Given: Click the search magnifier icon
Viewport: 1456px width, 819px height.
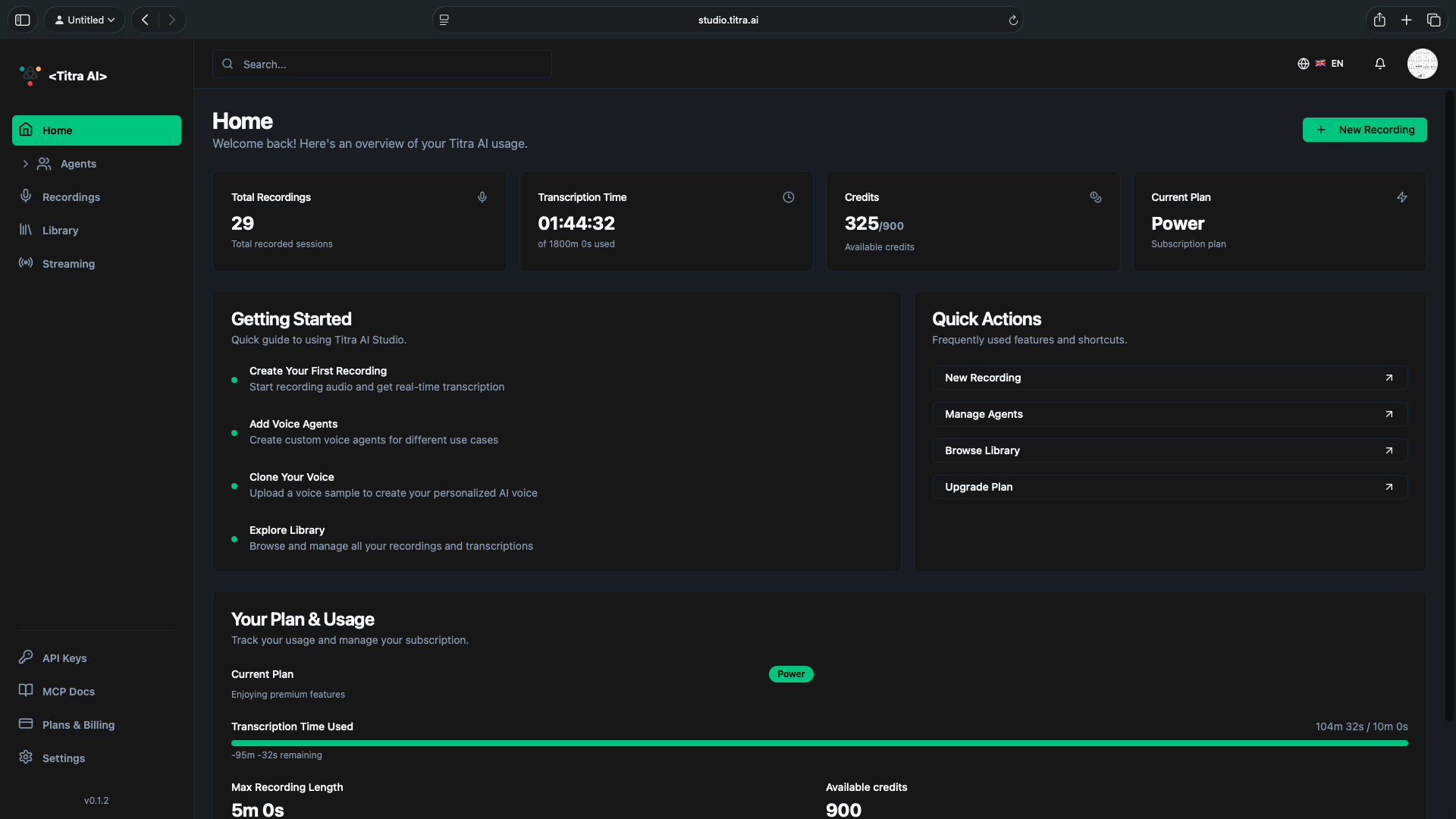Looking at the screenshot, I should coord(227,64).
